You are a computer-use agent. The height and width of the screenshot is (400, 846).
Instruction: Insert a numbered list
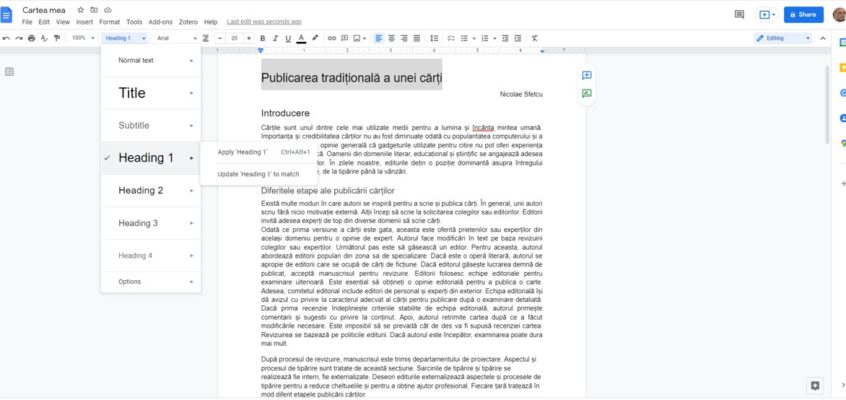[485, 38]
